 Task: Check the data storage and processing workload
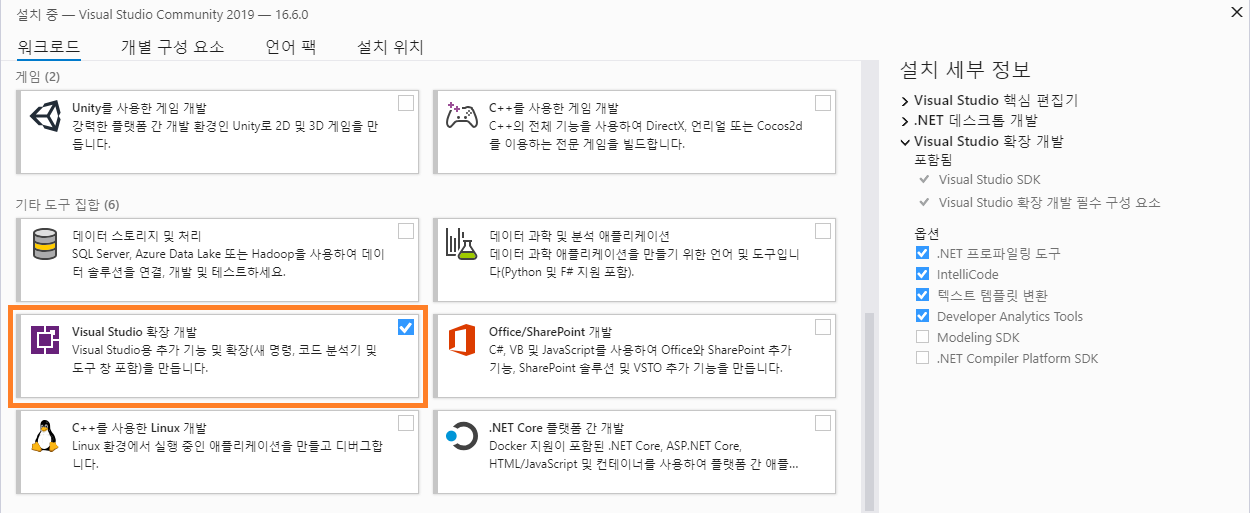click(405, 231)
